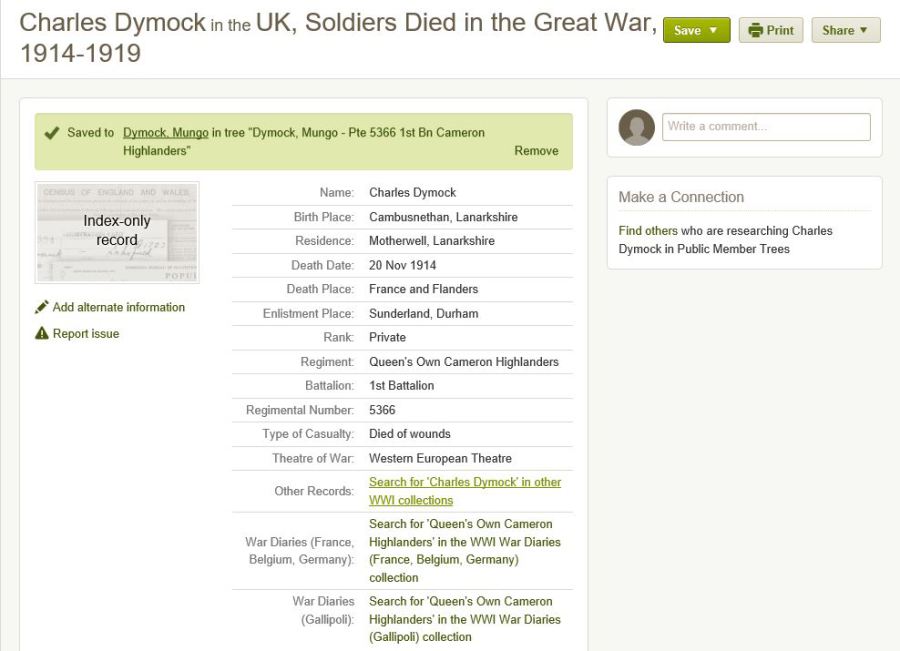Open the Index-only record thumbnail

tap(117, 231)
